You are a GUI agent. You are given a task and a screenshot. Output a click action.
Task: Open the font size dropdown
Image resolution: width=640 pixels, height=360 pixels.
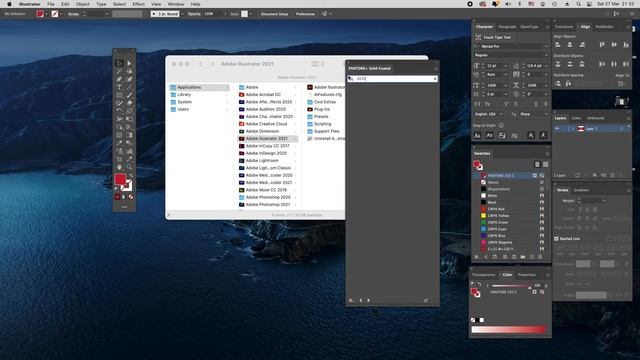(506, 66)
